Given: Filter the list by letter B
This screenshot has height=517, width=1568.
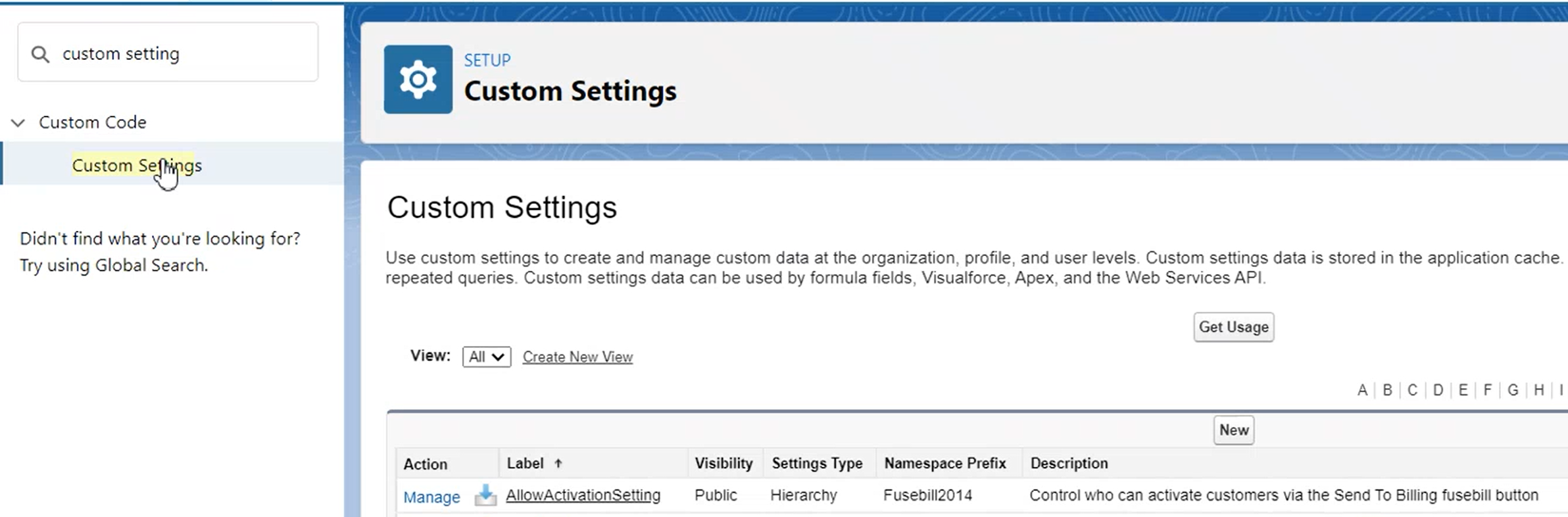Looking at the screenshot, I should coord(1387,390).
